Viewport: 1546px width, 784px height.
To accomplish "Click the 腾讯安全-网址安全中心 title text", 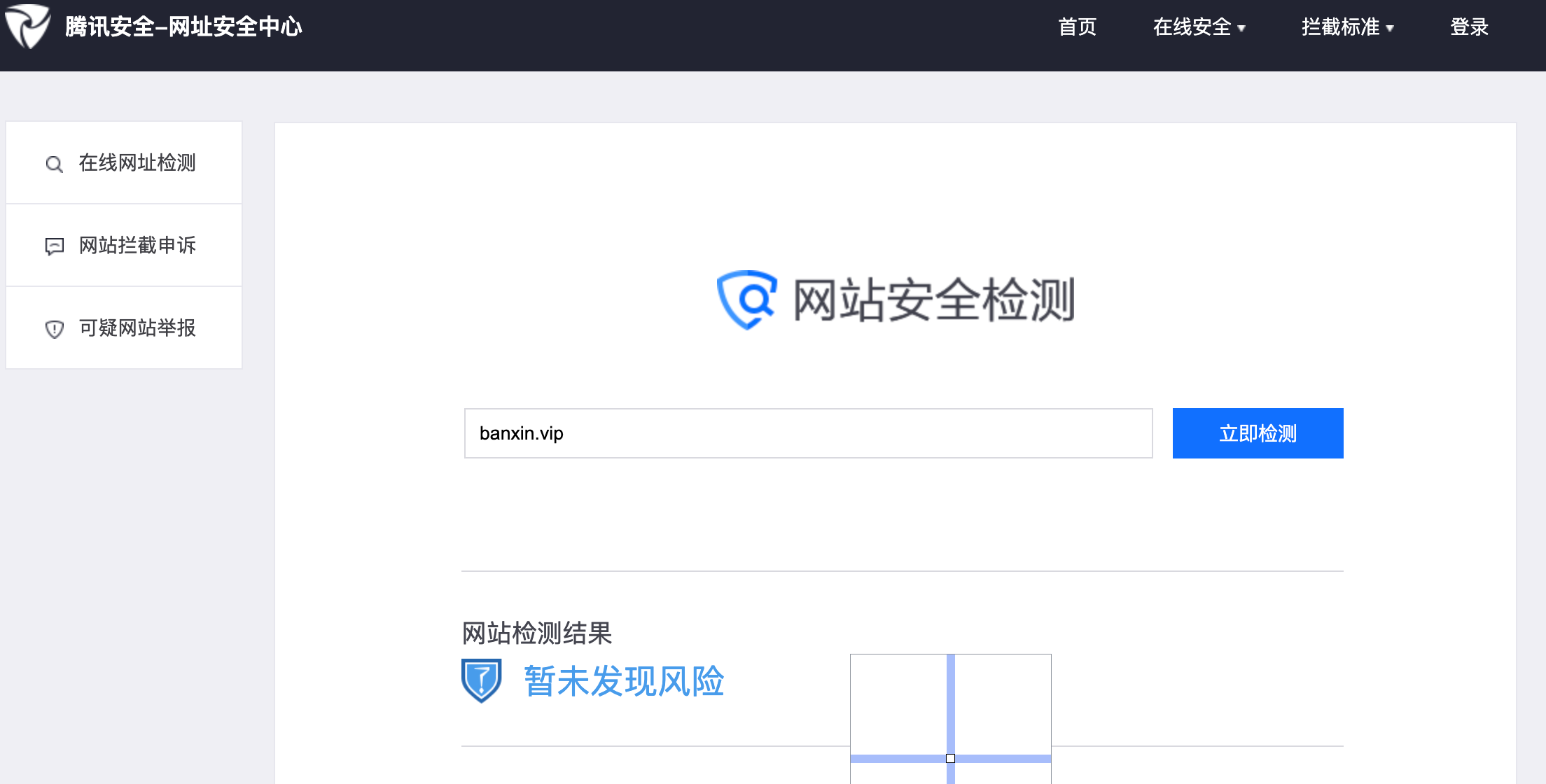I will pos(183,27).
